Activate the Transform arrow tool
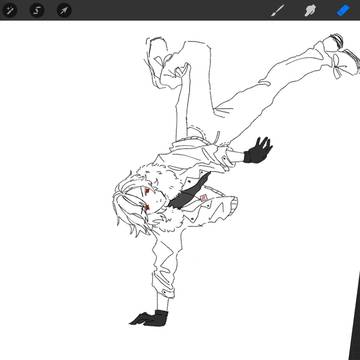The height and width of the screenshot is (360, 360). [64, 10]
